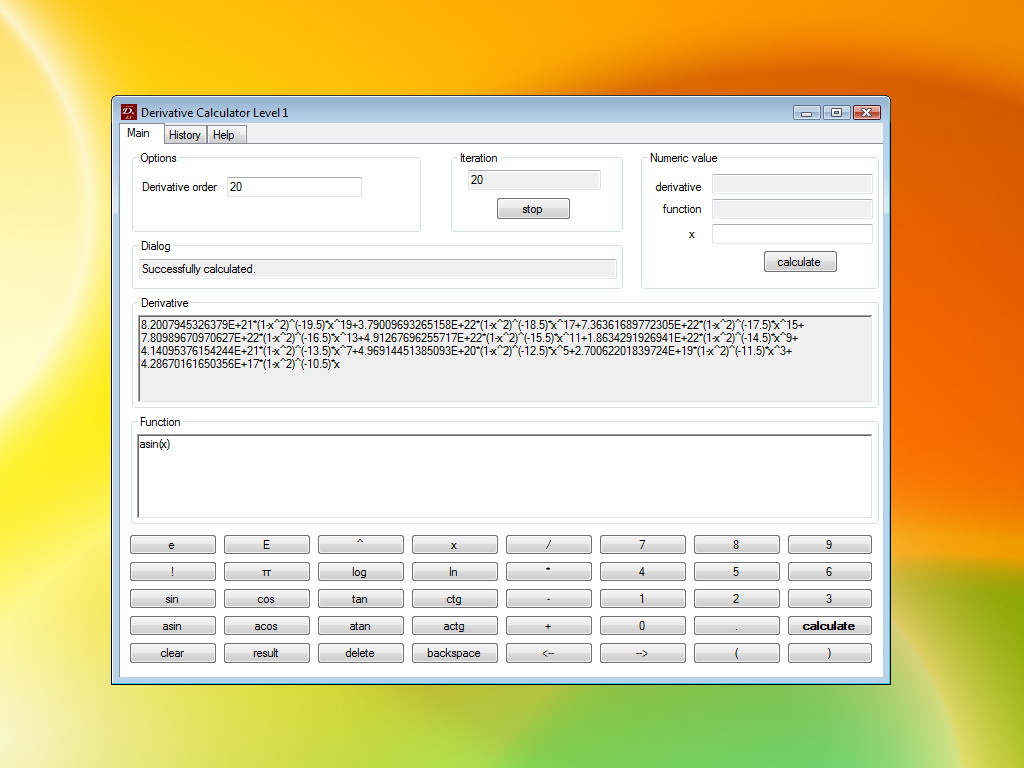Minimize the Derivative Calculator window
This screenshot has width=1024, height=768.
click(807, 112)
